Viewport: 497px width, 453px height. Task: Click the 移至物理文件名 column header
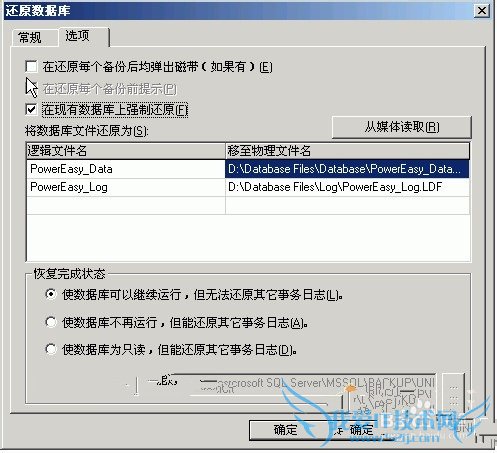(x=347, y=151)
